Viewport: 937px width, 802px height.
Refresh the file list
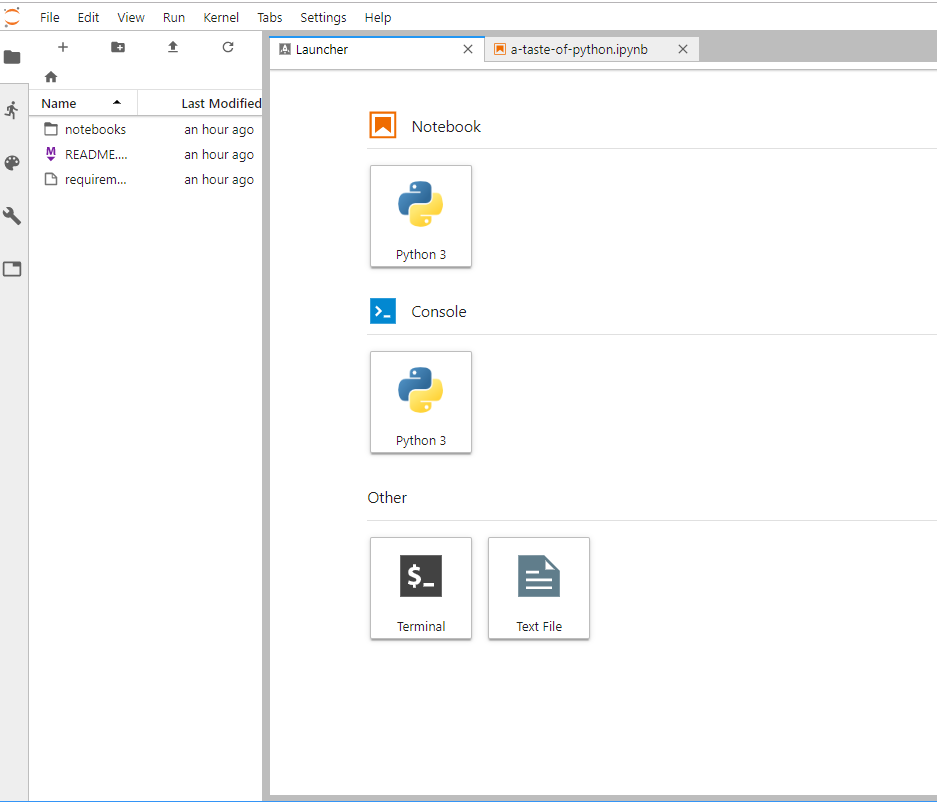(x=228, y=47)
